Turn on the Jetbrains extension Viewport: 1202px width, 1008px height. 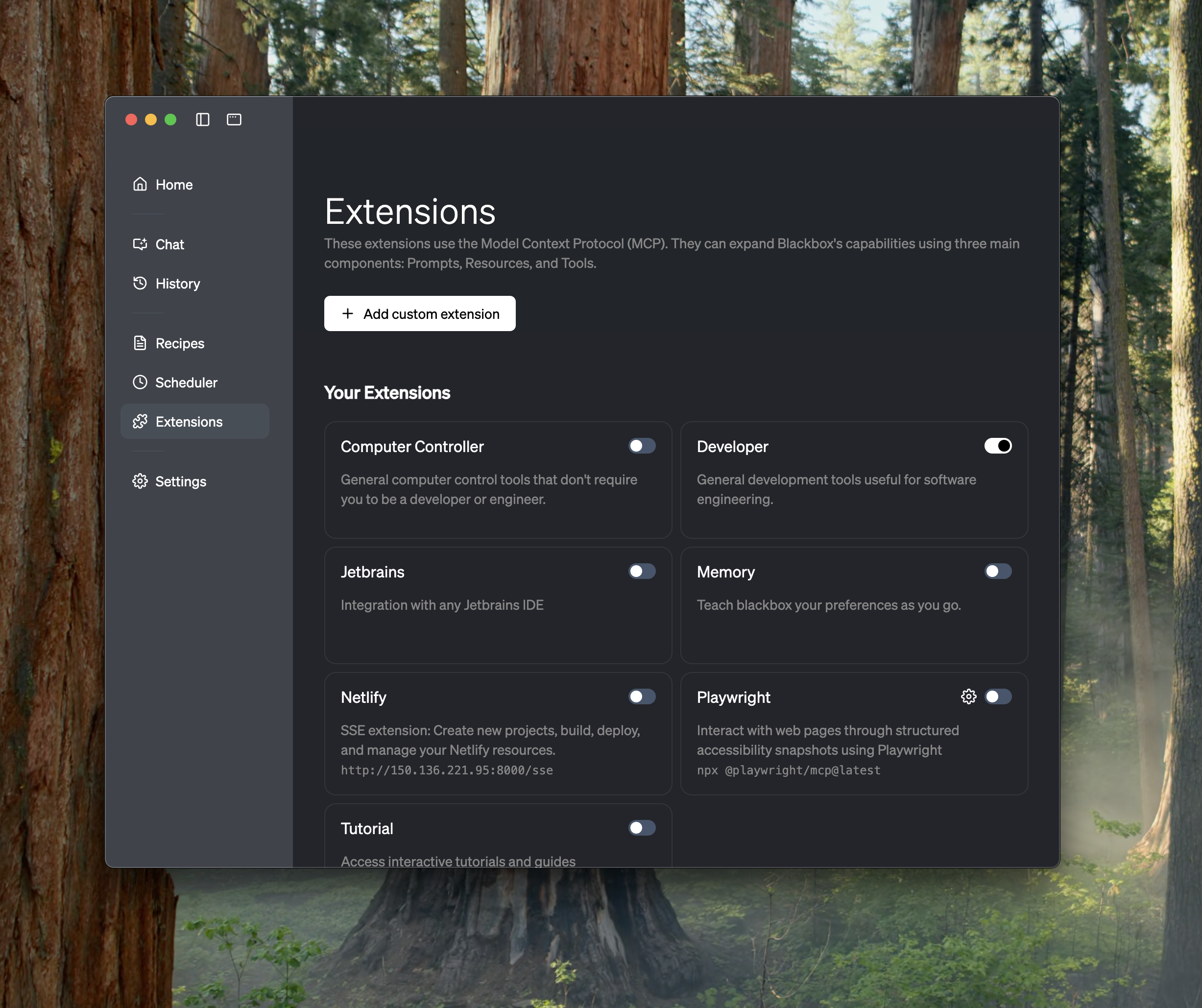coord(642,571)
